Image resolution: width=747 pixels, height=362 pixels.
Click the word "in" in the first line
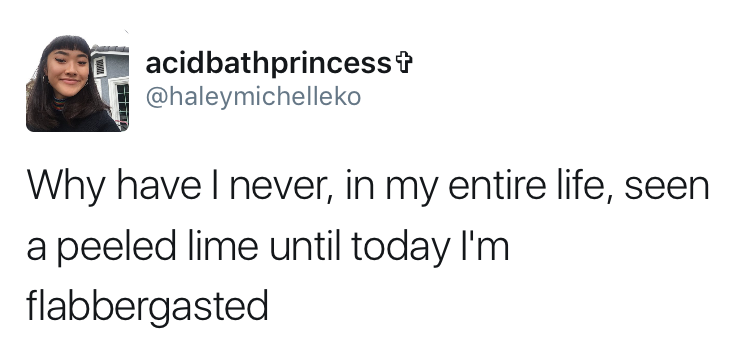point(359,185)
